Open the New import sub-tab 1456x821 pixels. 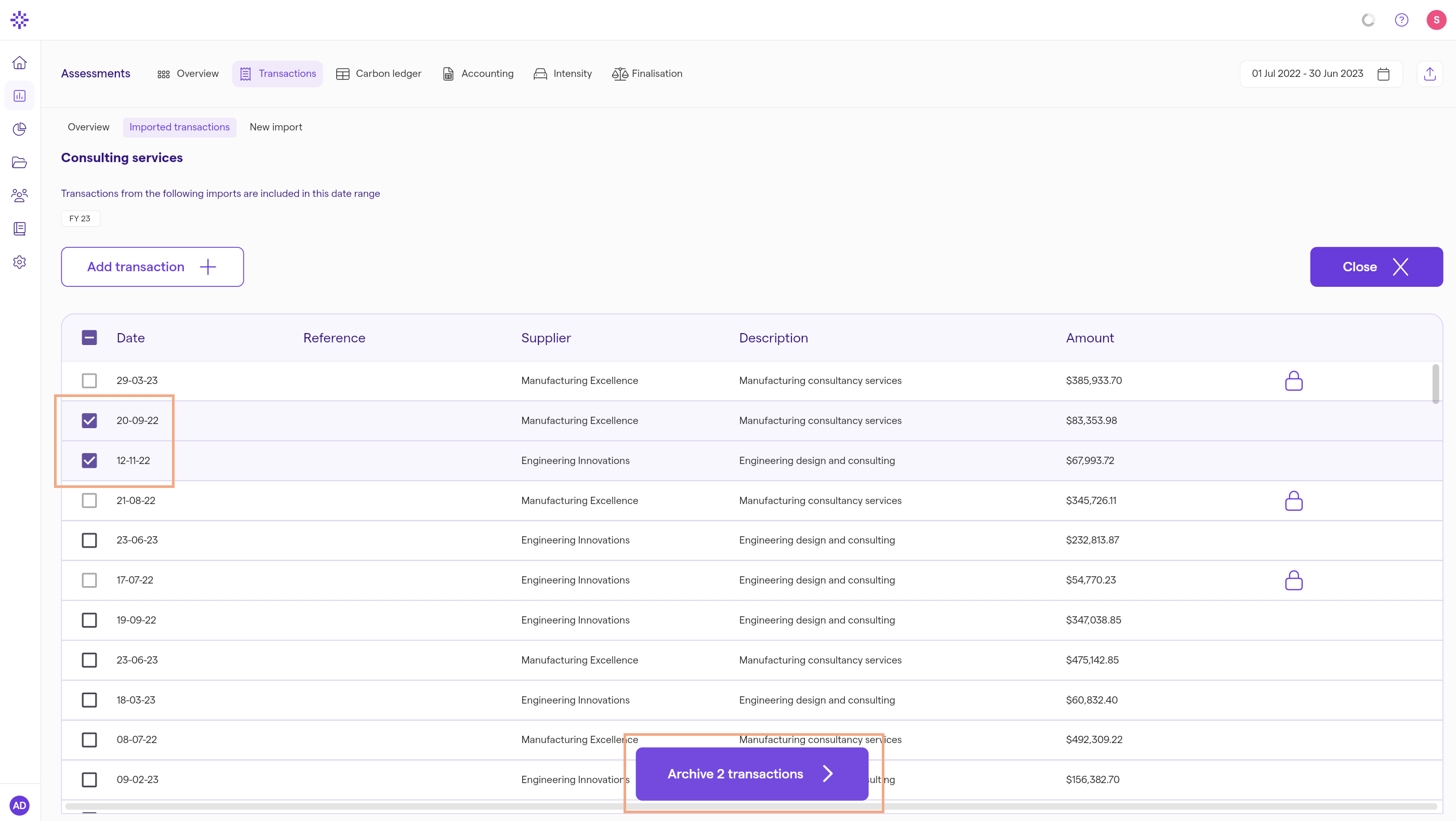click(x=276, y=127)
